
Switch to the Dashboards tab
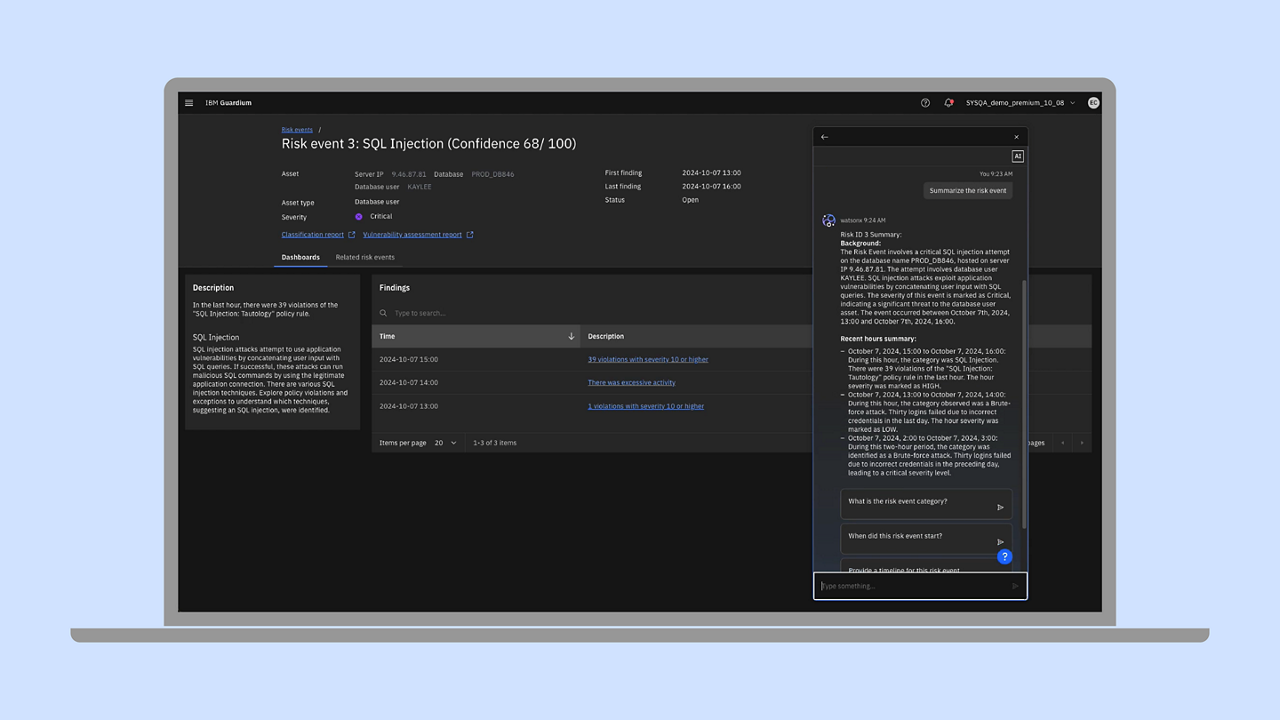[301, 257]
